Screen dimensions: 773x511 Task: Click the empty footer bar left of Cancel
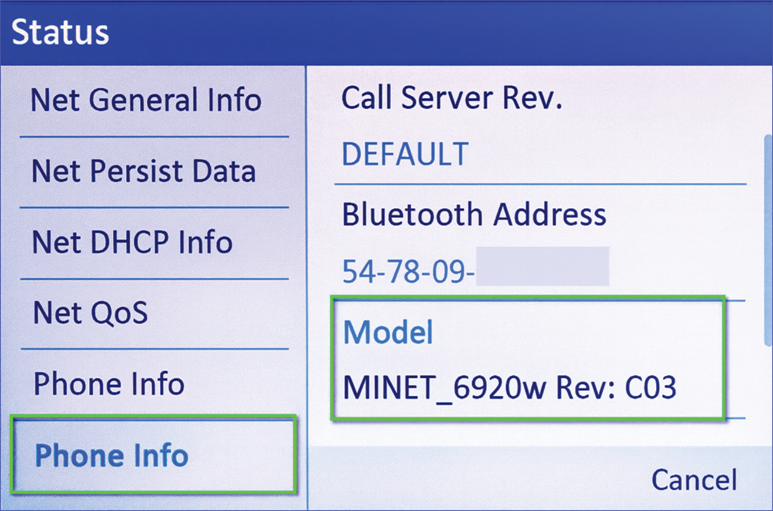[x=470, y=479]
